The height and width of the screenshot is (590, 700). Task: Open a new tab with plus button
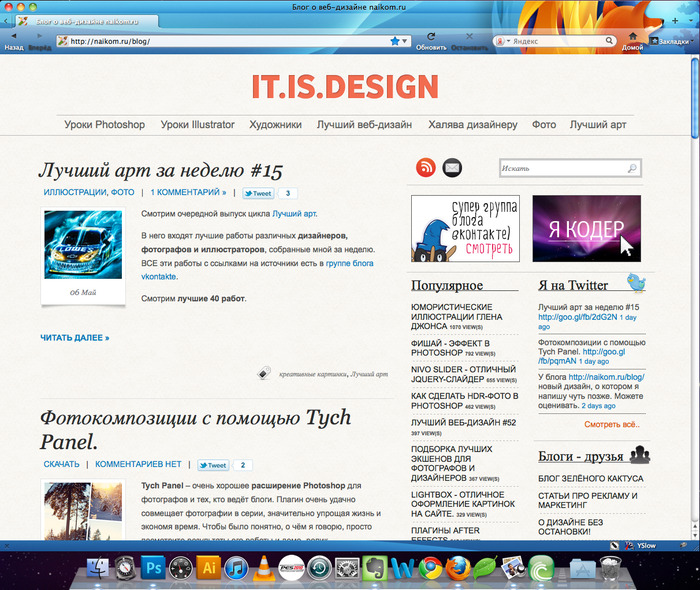[x=675, y=21]
